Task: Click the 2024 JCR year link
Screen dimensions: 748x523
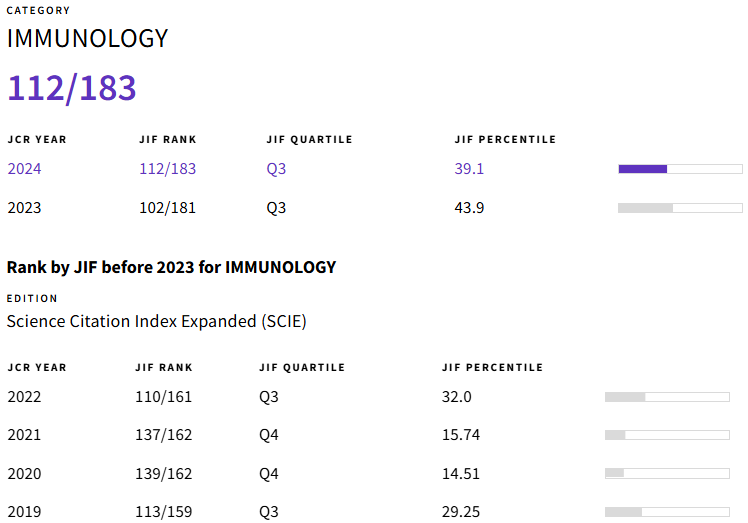Action: pyautogui.click(x=24, y=169)
